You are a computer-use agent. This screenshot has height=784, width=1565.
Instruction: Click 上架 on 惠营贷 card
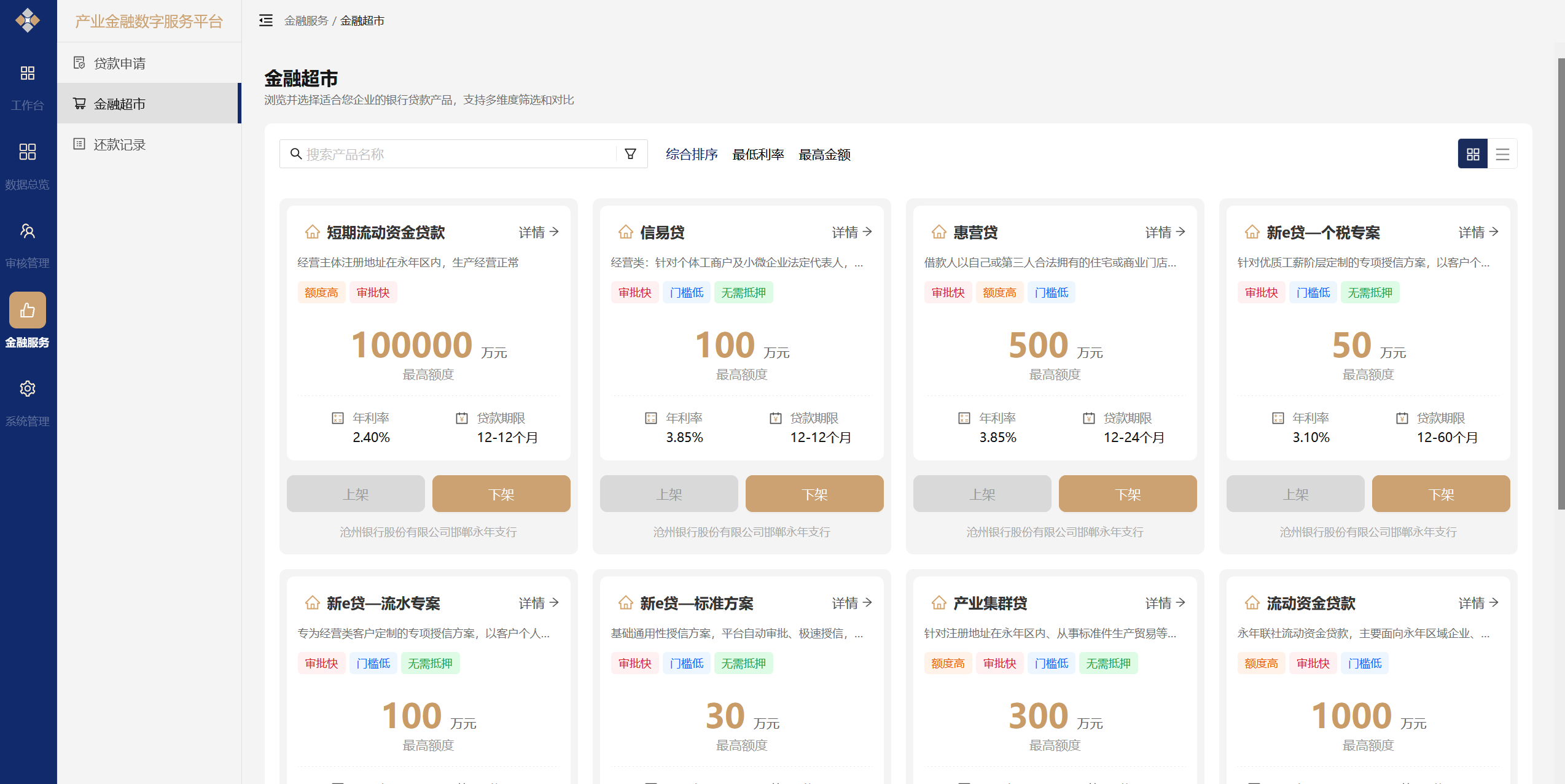(x=982, y=494)
